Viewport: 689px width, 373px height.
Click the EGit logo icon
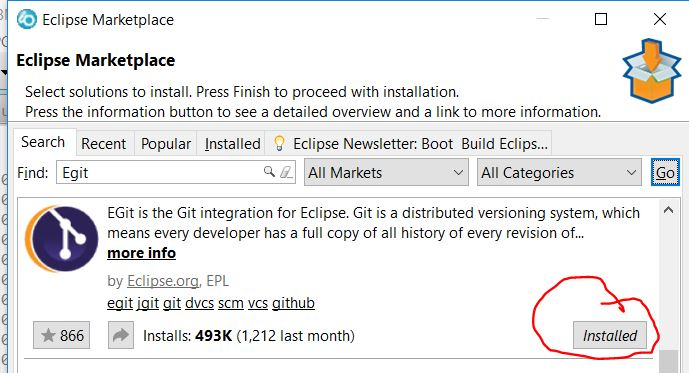click(x=62, y=239)
